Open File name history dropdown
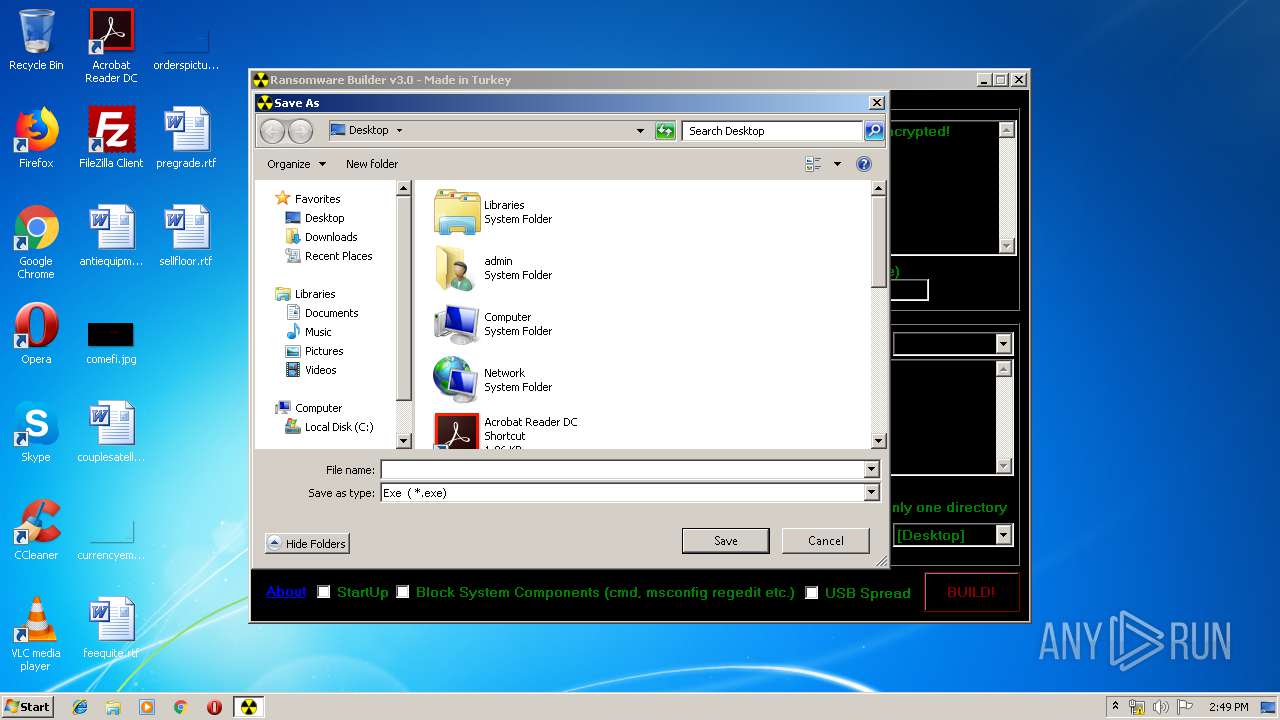This screenshot has width=1280, height=720. [871, 470]
